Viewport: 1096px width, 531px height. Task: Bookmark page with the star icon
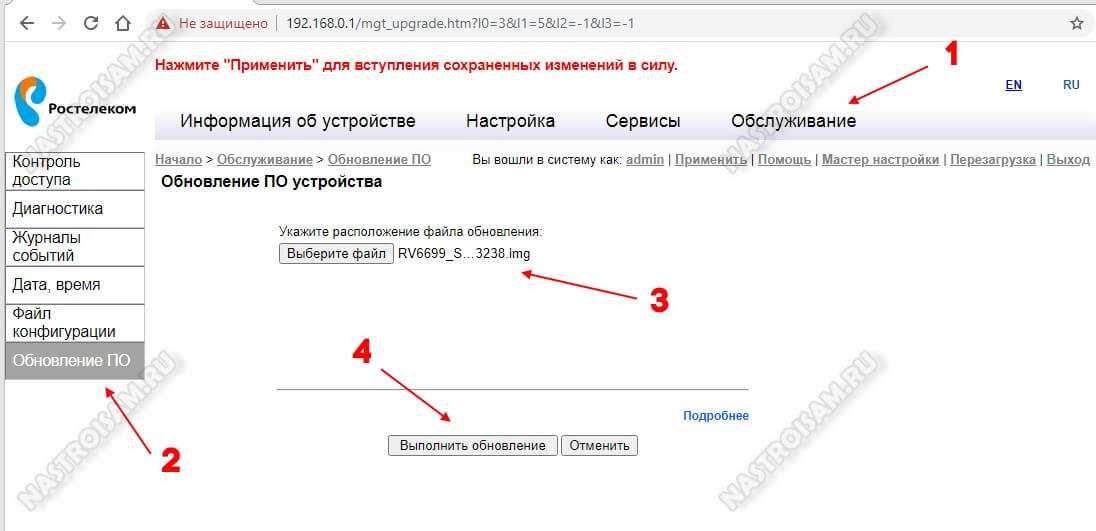coord(1076,23)
